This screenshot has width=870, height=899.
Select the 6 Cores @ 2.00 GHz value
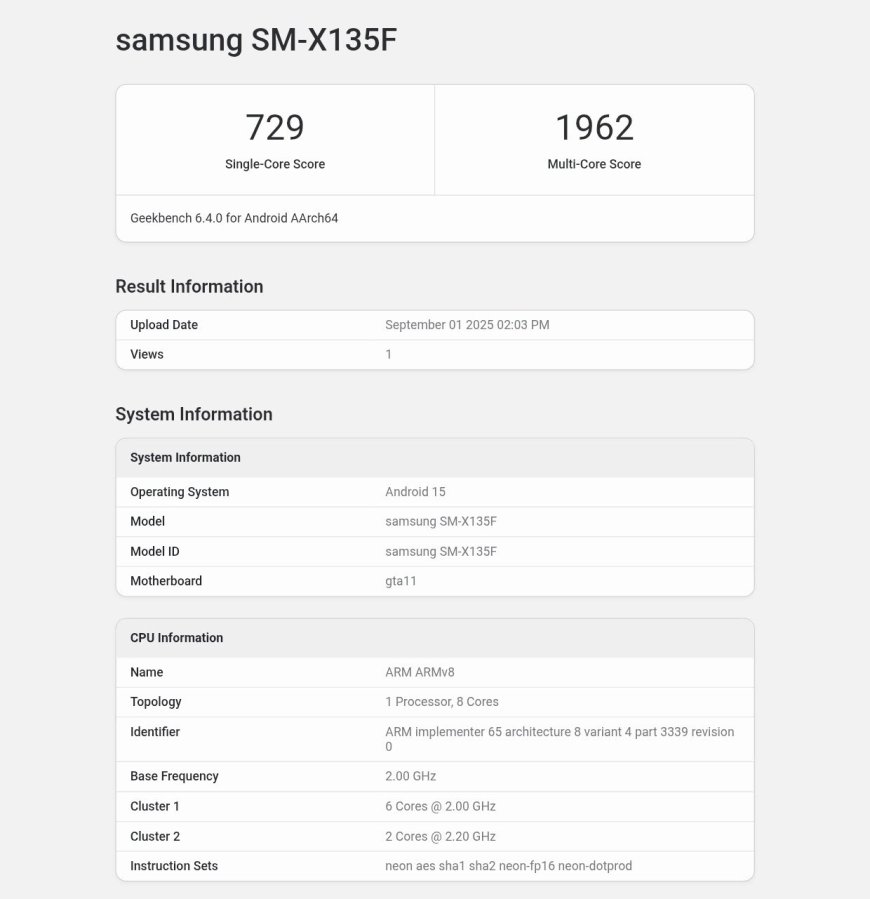click(440, 806)
